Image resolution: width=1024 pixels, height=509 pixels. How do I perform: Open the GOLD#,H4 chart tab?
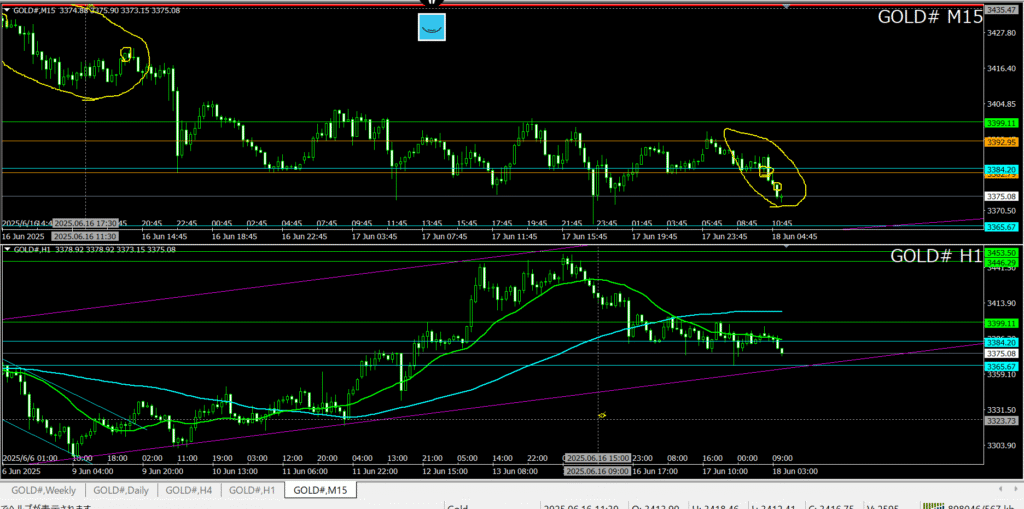click(x=189, y=490)
